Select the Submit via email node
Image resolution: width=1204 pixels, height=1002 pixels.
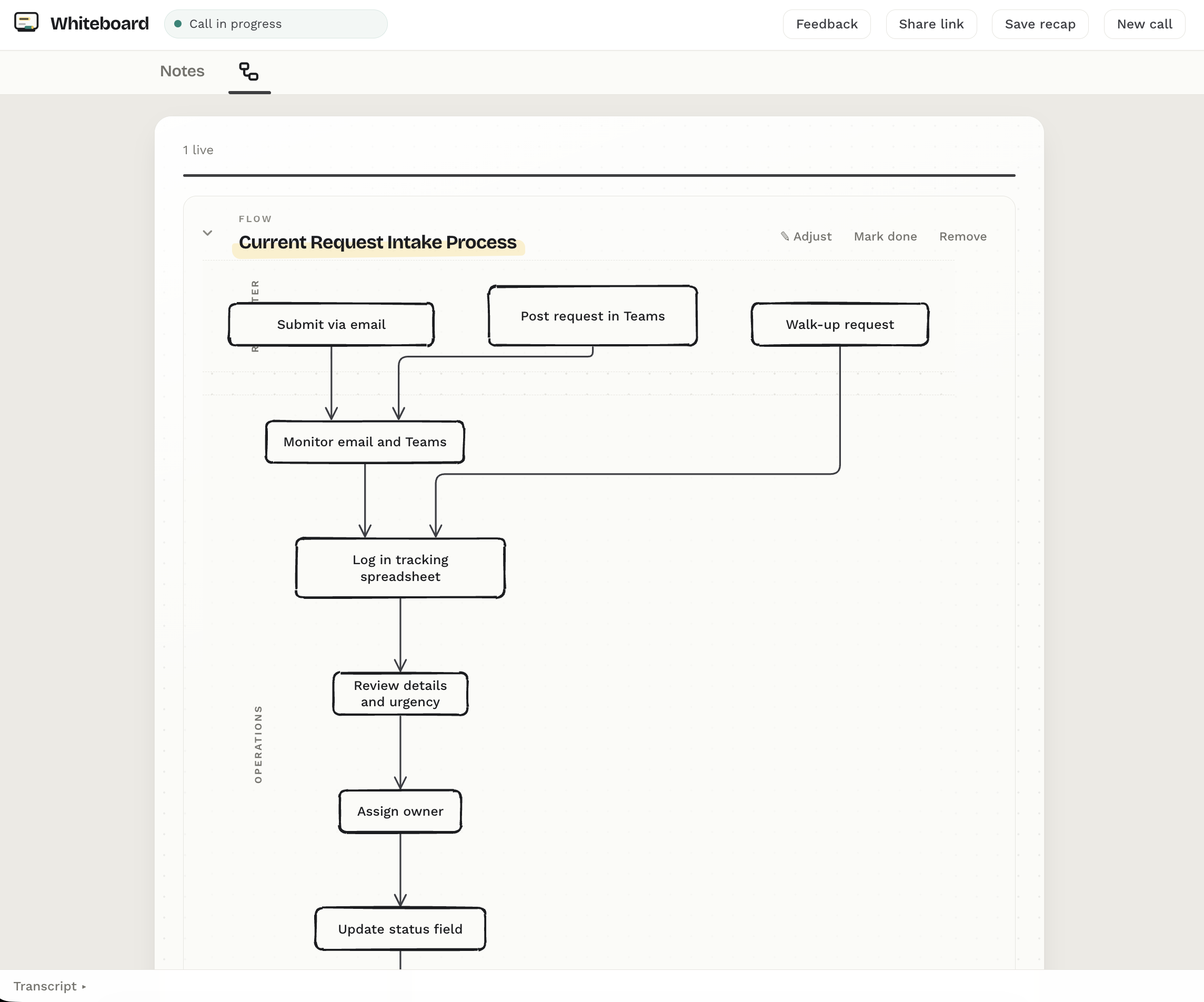pos(332,325)
